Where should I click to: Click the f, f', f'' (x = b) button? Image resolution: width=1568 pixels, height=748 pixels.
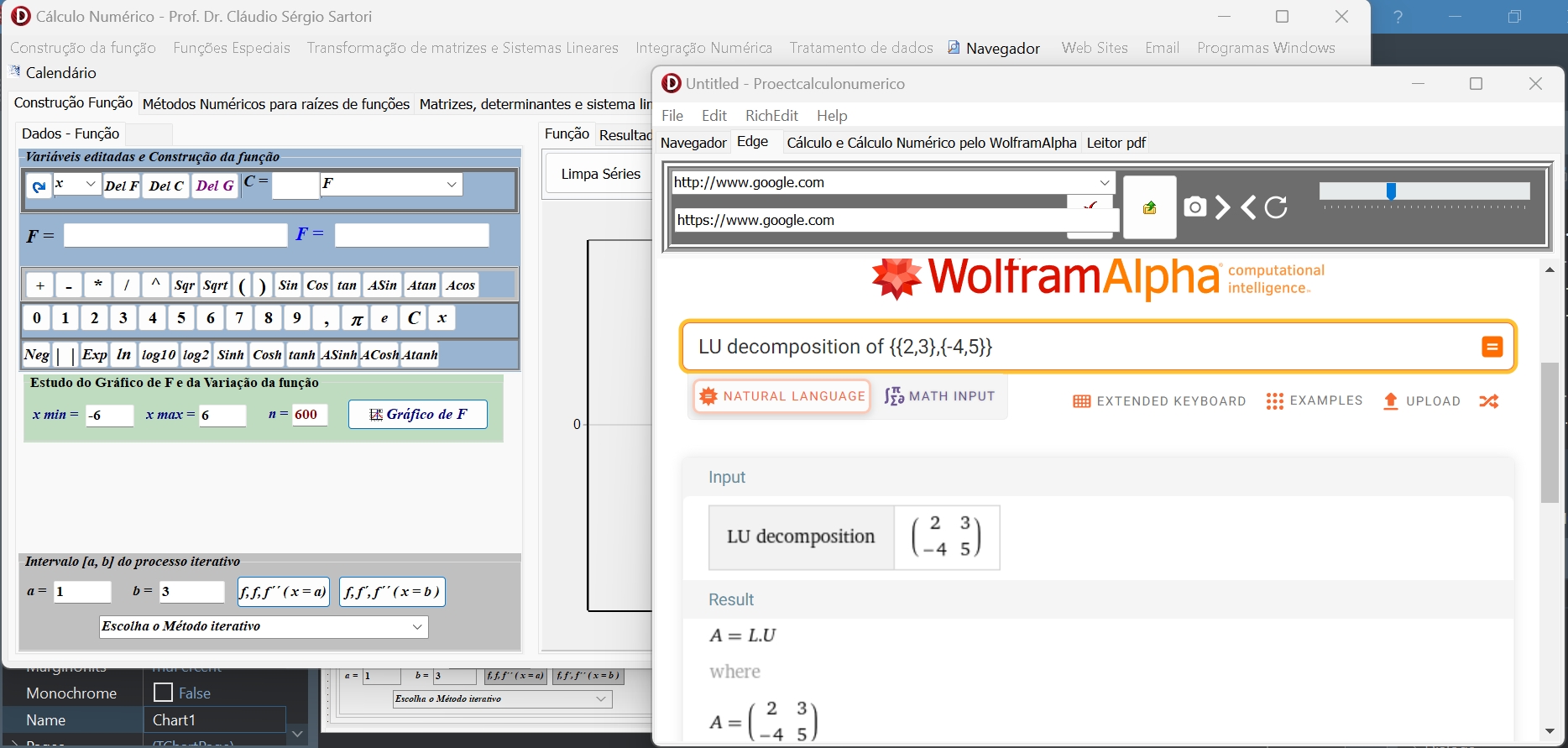392,592
